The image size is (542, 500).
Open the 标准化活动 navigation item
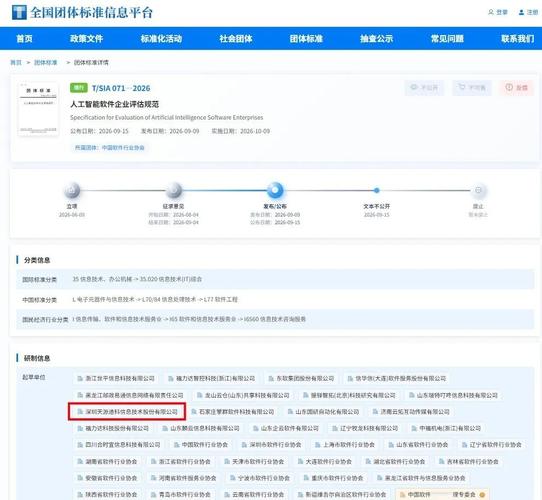[161, 38]
